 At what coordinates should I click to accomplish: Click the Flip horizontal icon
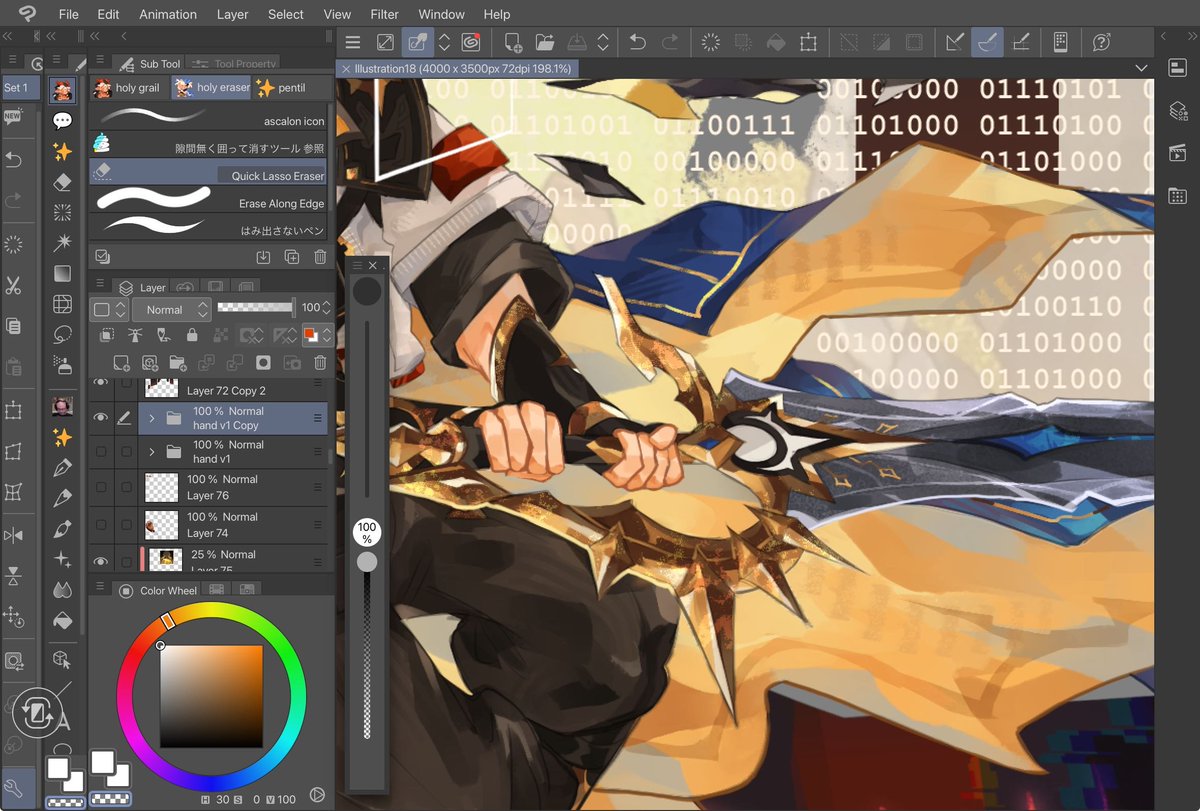[x=13, y=536]
